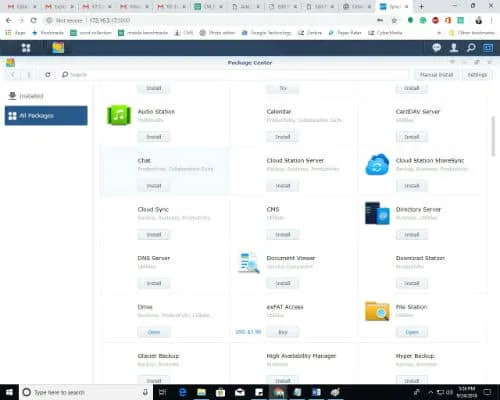Viewport: 500px width, 400px height.
Task: Install the Cloud Sync package
Action: point(154,235)
